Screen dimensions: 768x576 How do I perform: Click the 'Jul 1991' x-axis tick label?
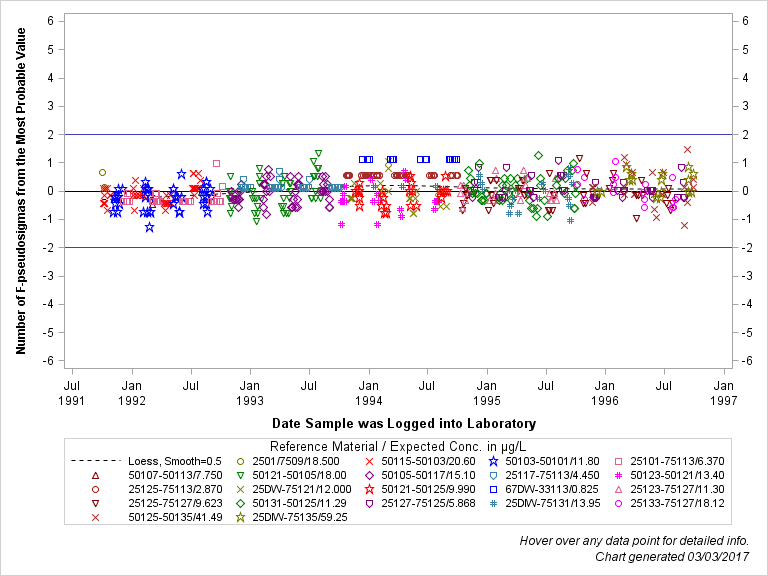coord(72,393)
